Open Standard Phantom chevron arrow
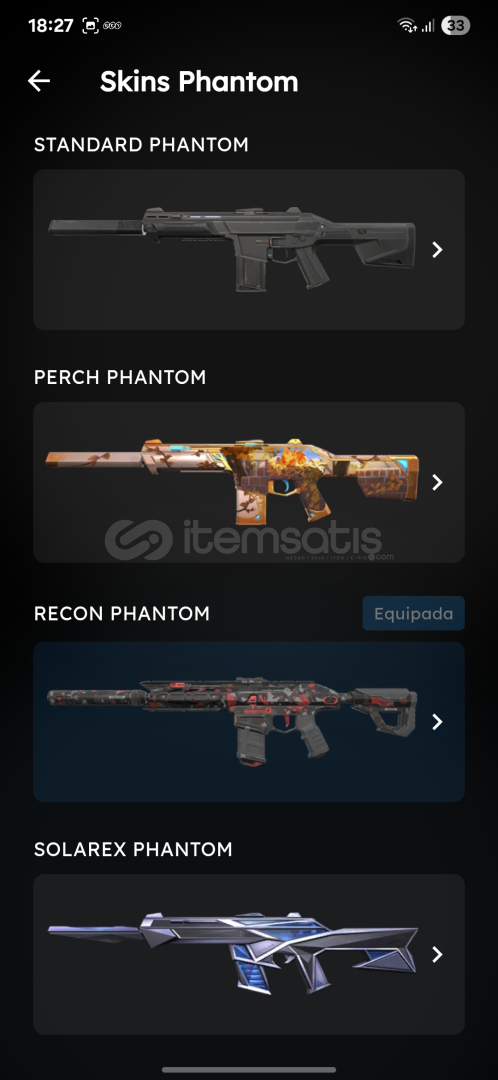Image resolution: width=498 pixels, height=1080 pixels. [x=437, y=249]
